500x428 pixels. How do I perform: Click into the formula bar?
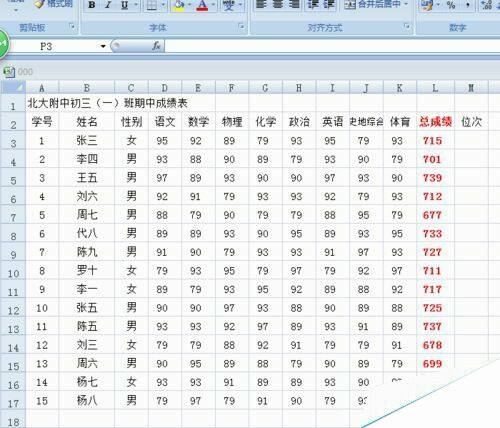(332, 46)
